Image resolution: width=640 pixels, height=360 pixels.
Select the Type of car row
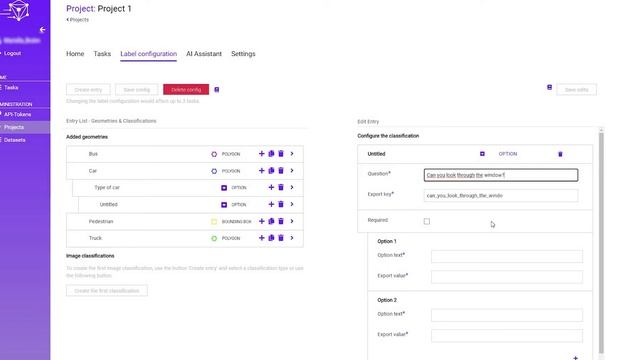coord(188,187)
